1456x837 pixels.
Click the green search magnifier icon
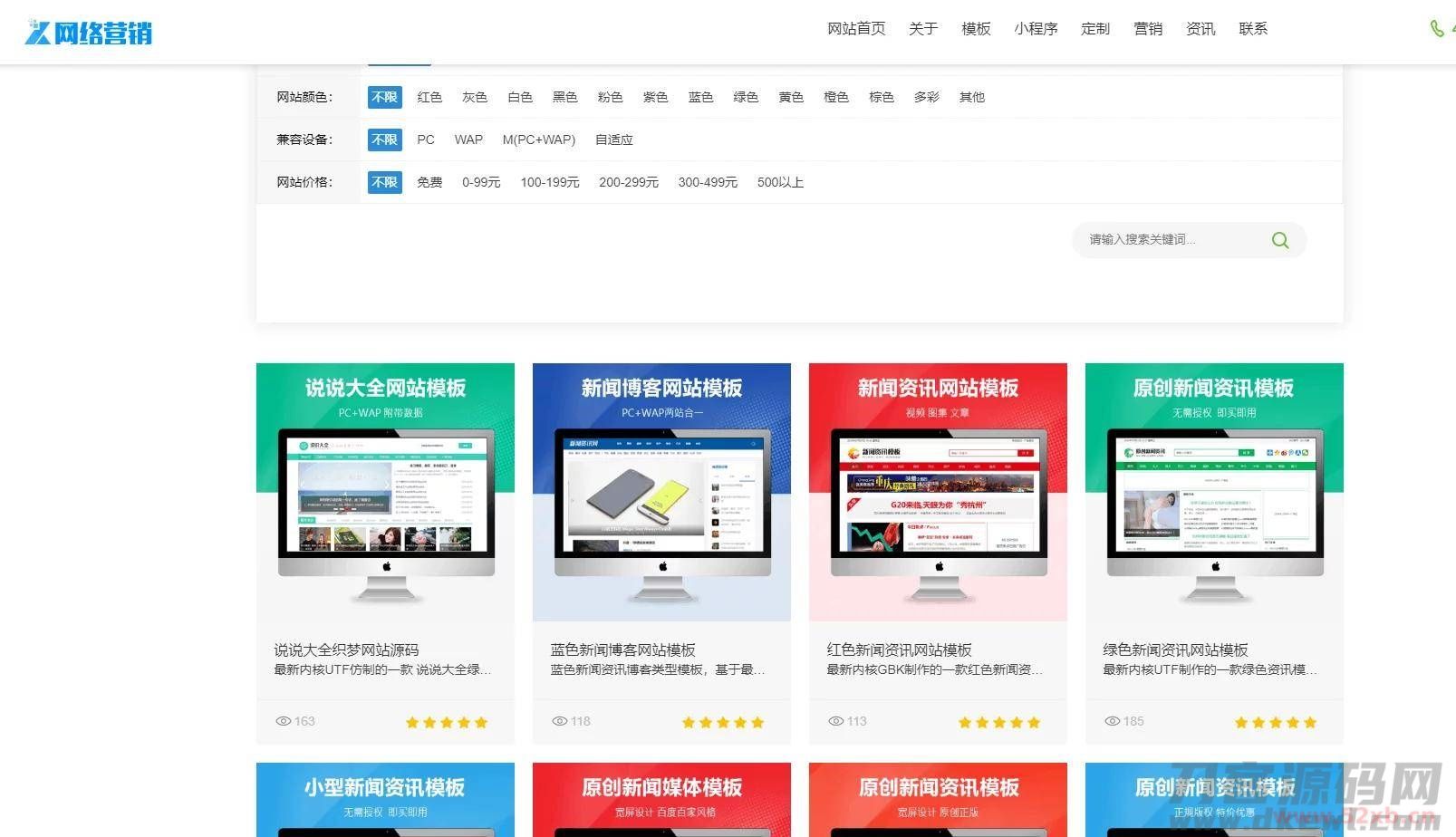point(1279,240)
